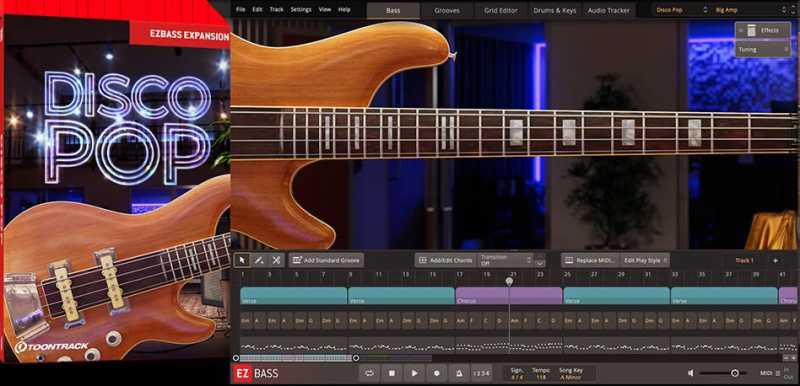Click the horizontal timeline scrollbar
The height and width of the screenshot is (386, 800).
[296, 358]
